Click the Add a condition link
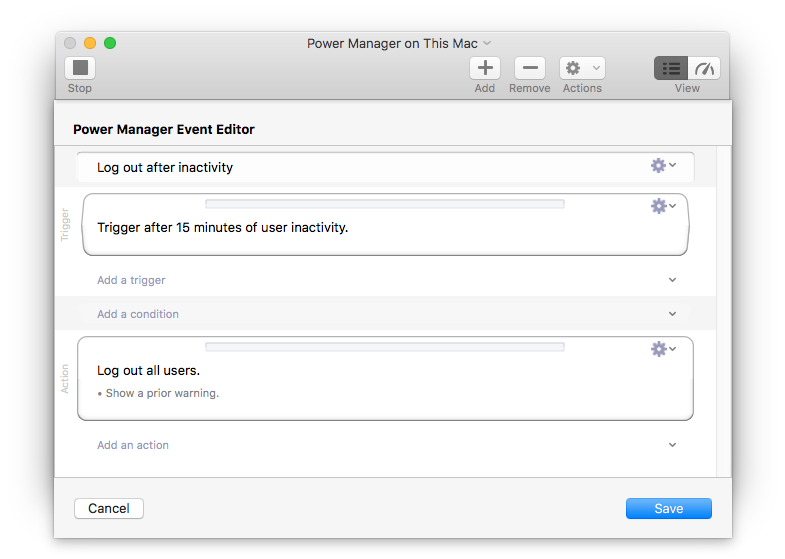785x559 pixels. 138,314
